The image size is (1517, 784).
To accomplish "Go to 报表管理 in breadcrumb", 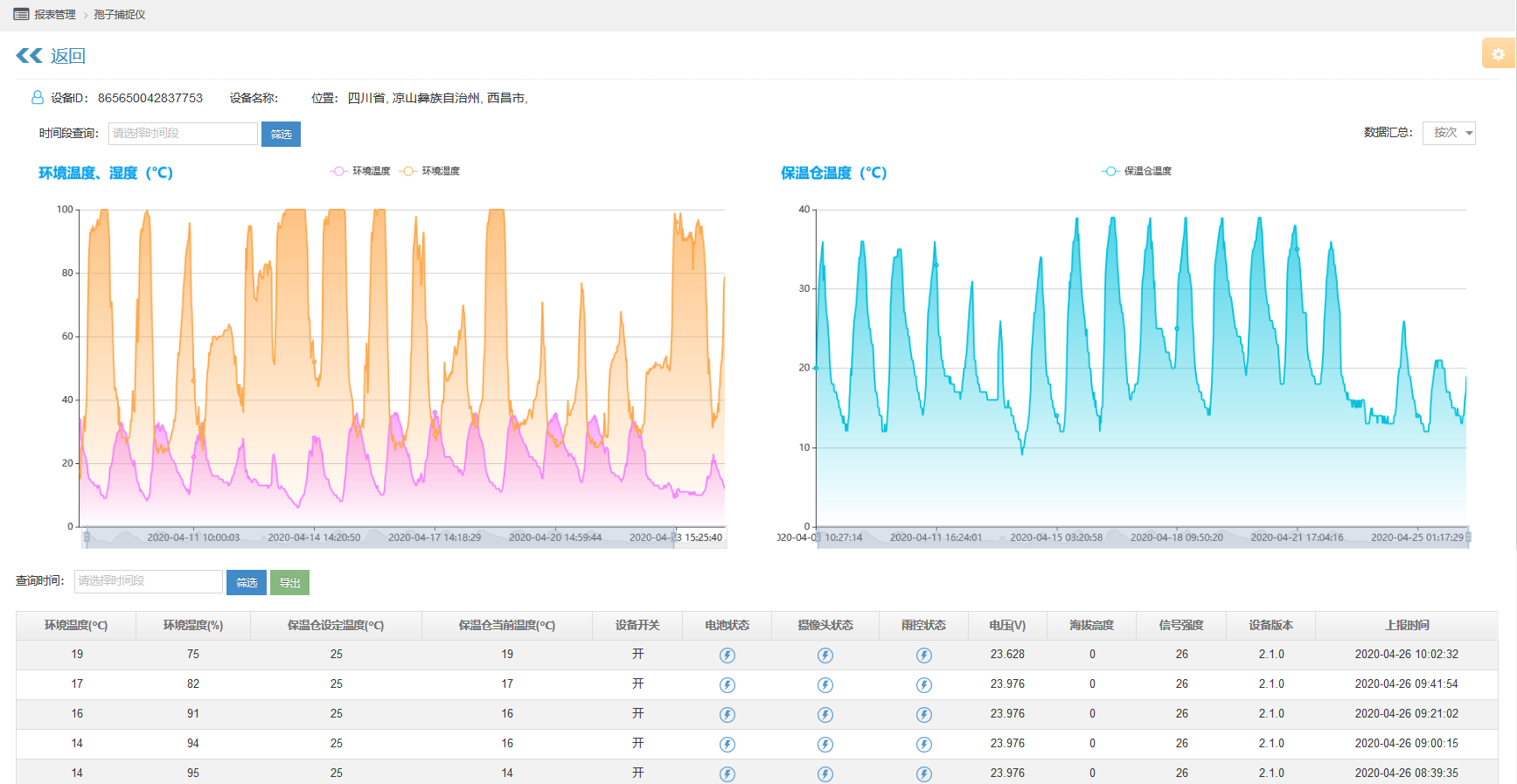I will pos(54,15).
